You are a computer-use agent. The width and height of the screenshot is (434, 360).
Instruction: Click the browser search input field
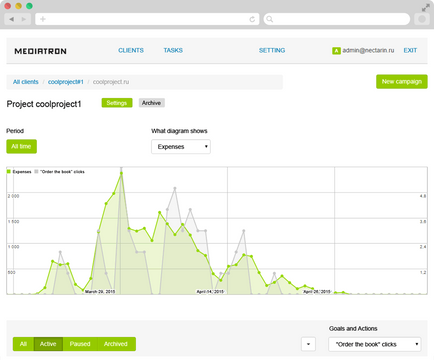[337, 19]
